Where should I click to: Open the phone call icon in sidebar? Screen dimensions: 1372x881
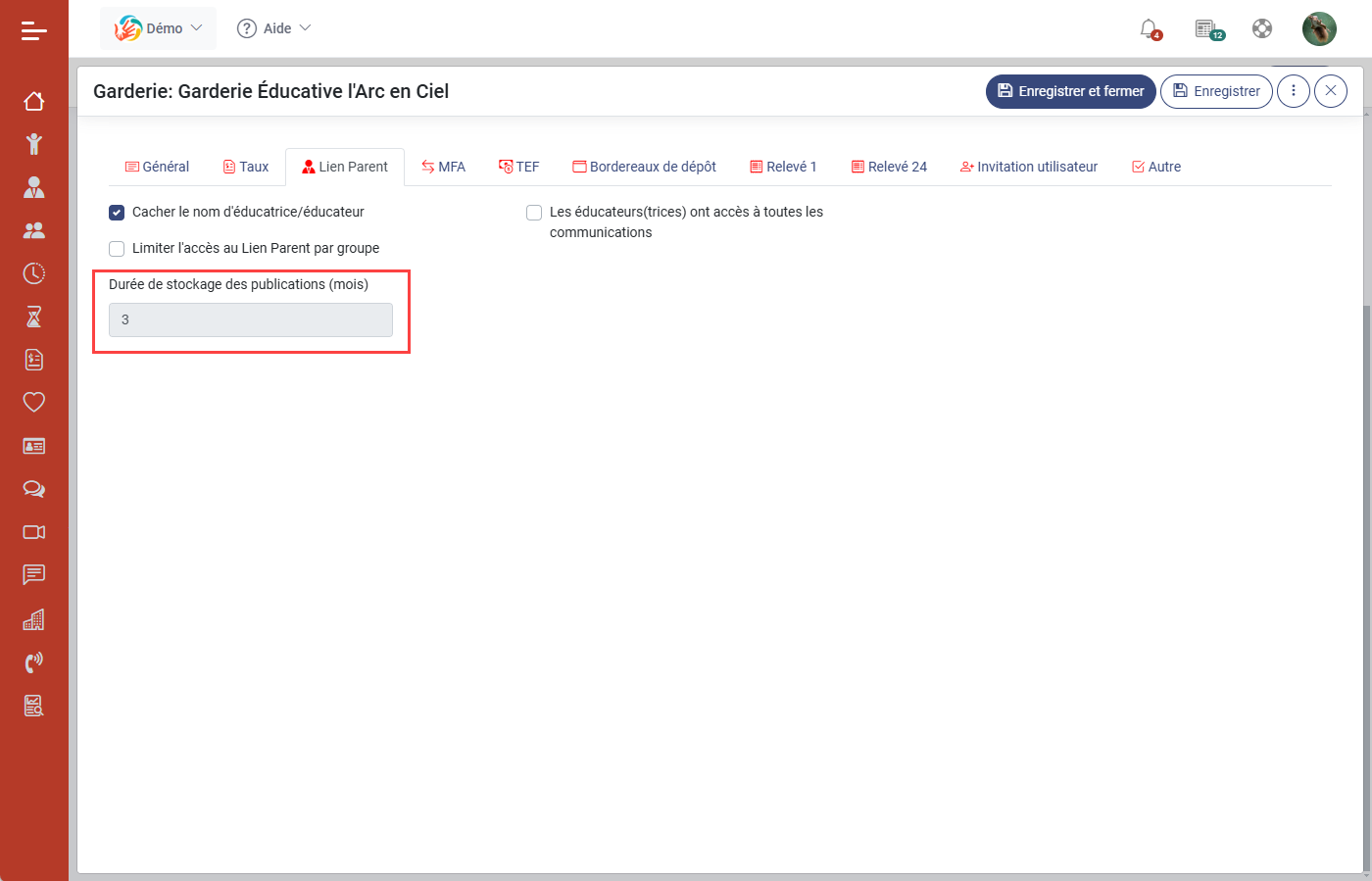click(34, 662)
